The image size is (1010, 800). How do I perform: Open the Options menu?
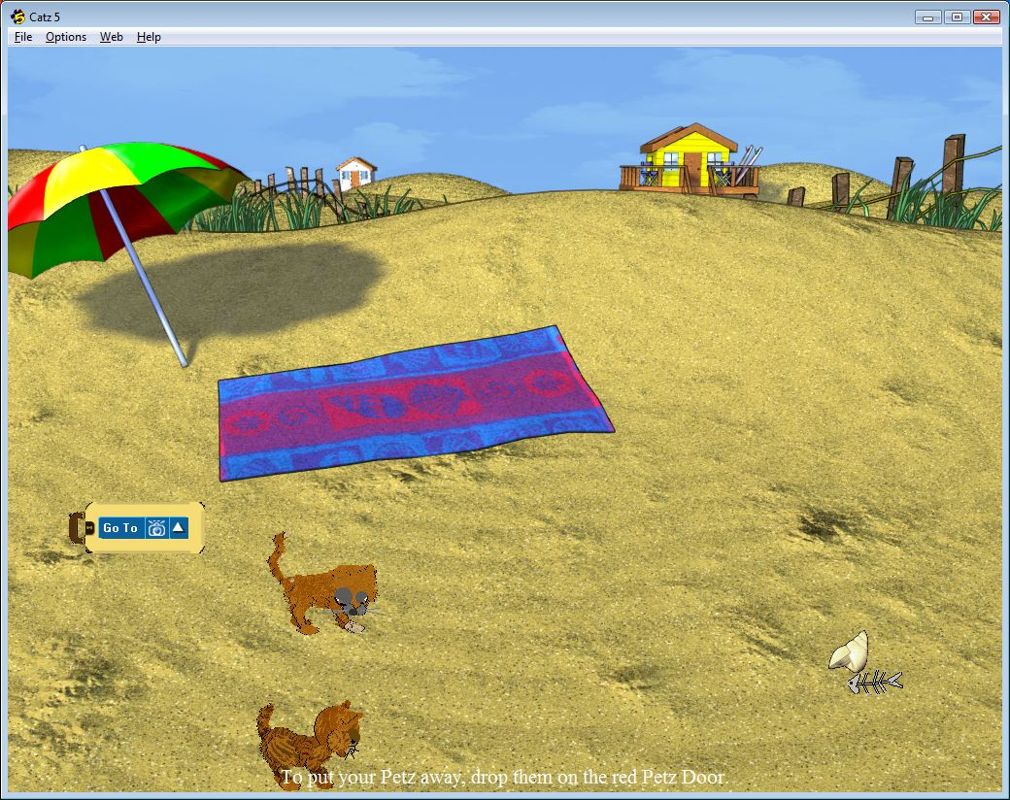click(65, 37)
